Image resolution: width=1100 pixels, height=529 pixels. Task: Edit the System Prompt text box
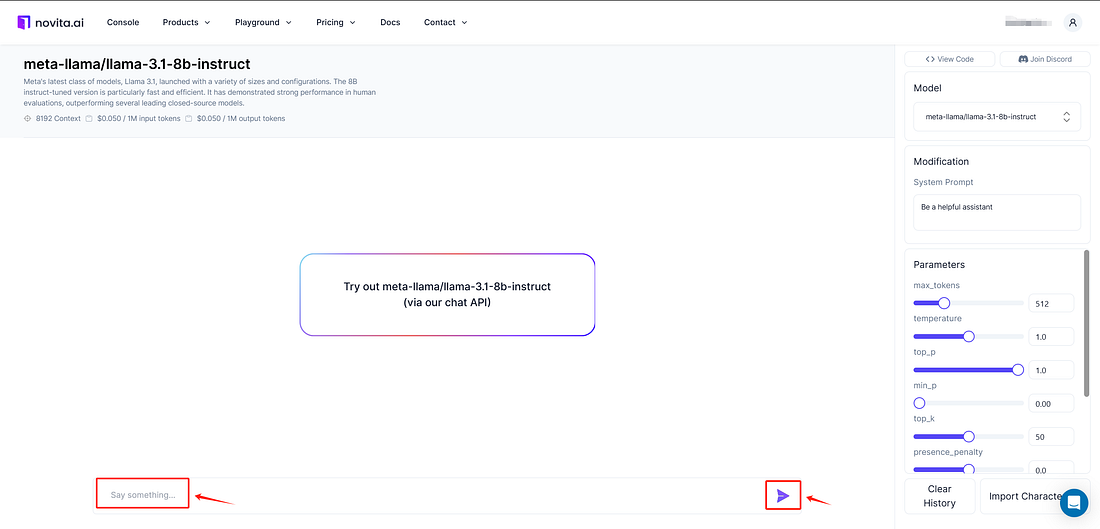[997, 213]
